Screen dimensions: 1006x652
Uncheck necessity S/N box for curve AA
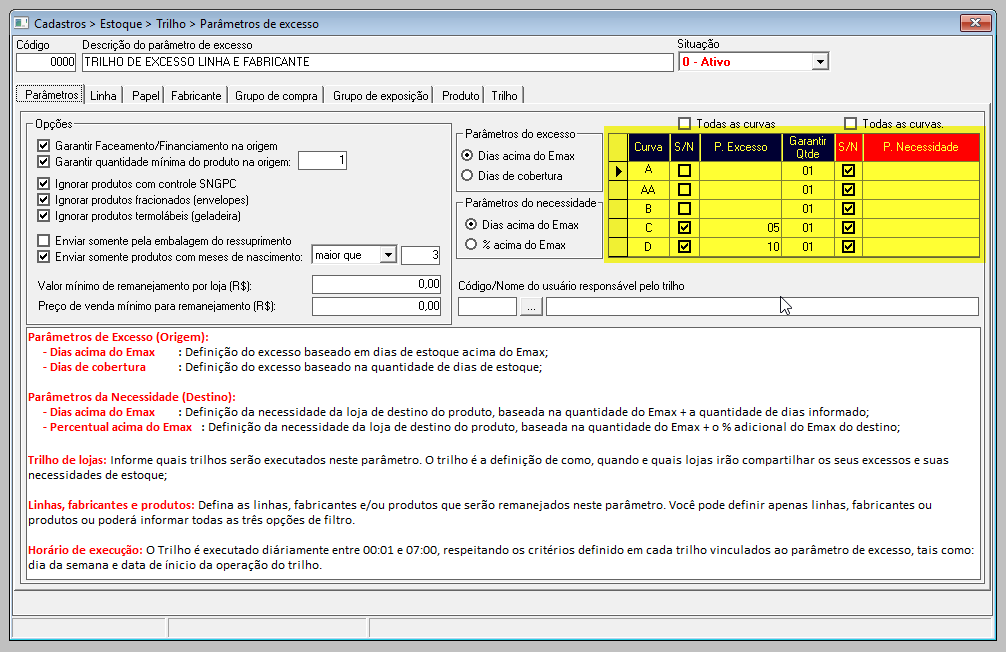click(848, 190)
